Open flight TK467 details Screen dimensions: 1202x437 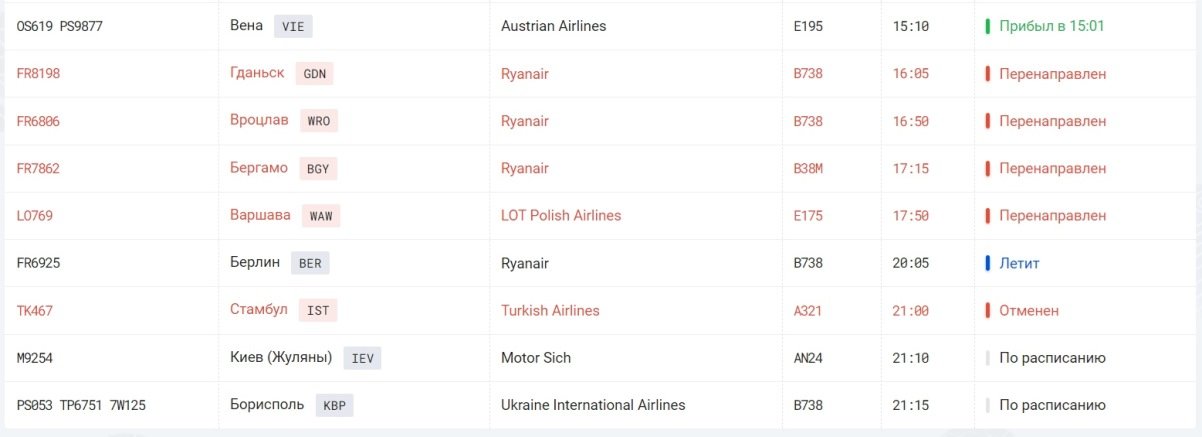[35, 311]
